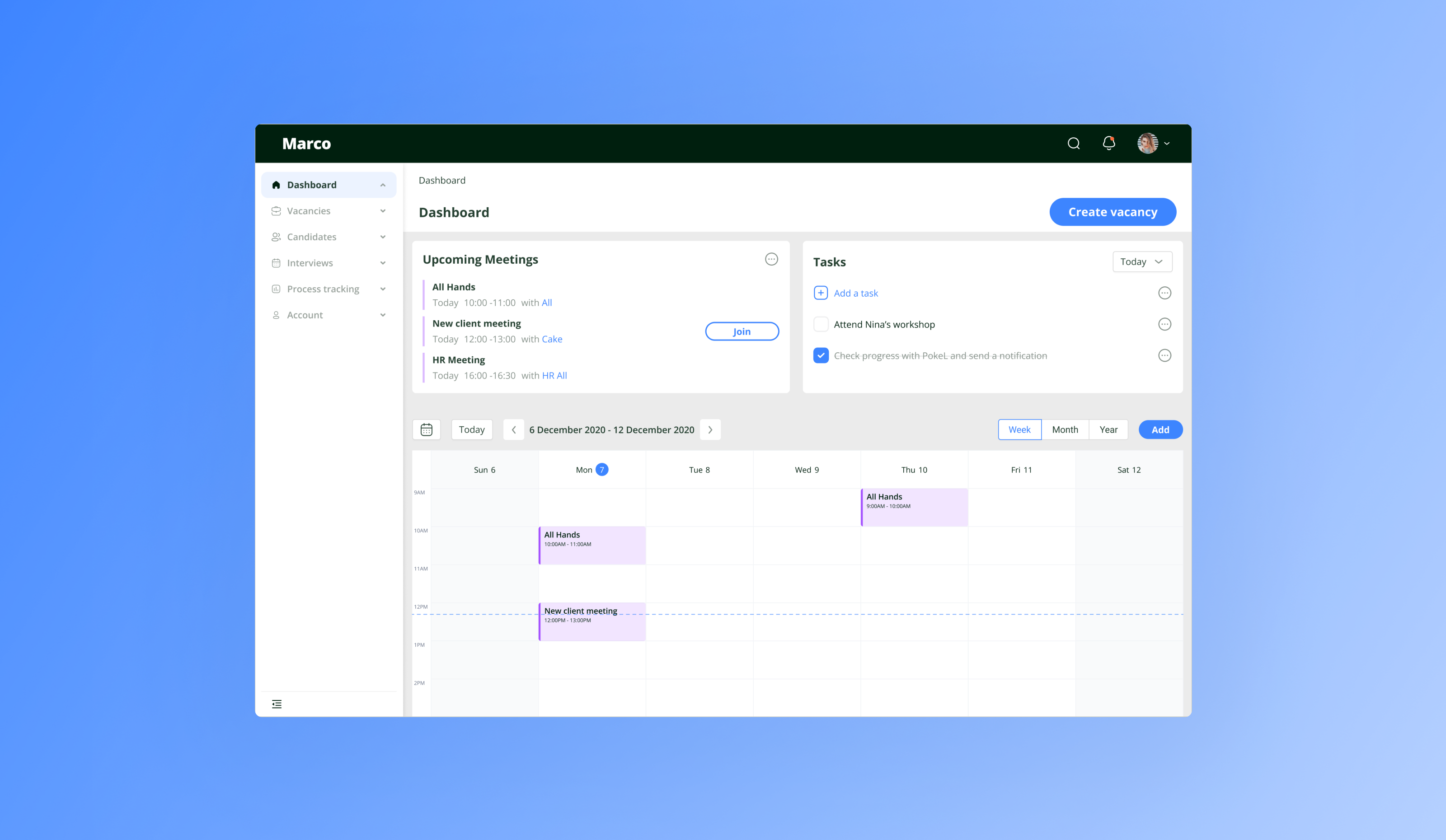Expand the Account section chevron
Image resolution: width=1446 pixels, height=840 pixels.
click(x=383, y=315)
